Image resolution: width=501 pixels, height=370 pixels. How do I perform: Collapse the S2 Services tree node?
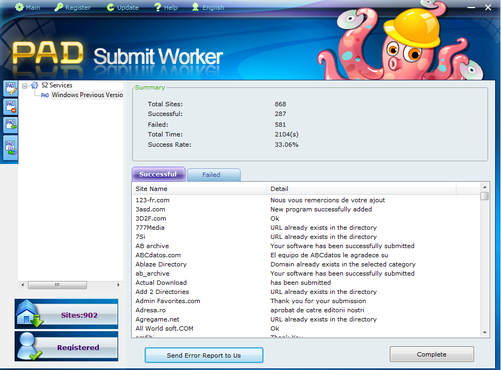pos(24,86)
